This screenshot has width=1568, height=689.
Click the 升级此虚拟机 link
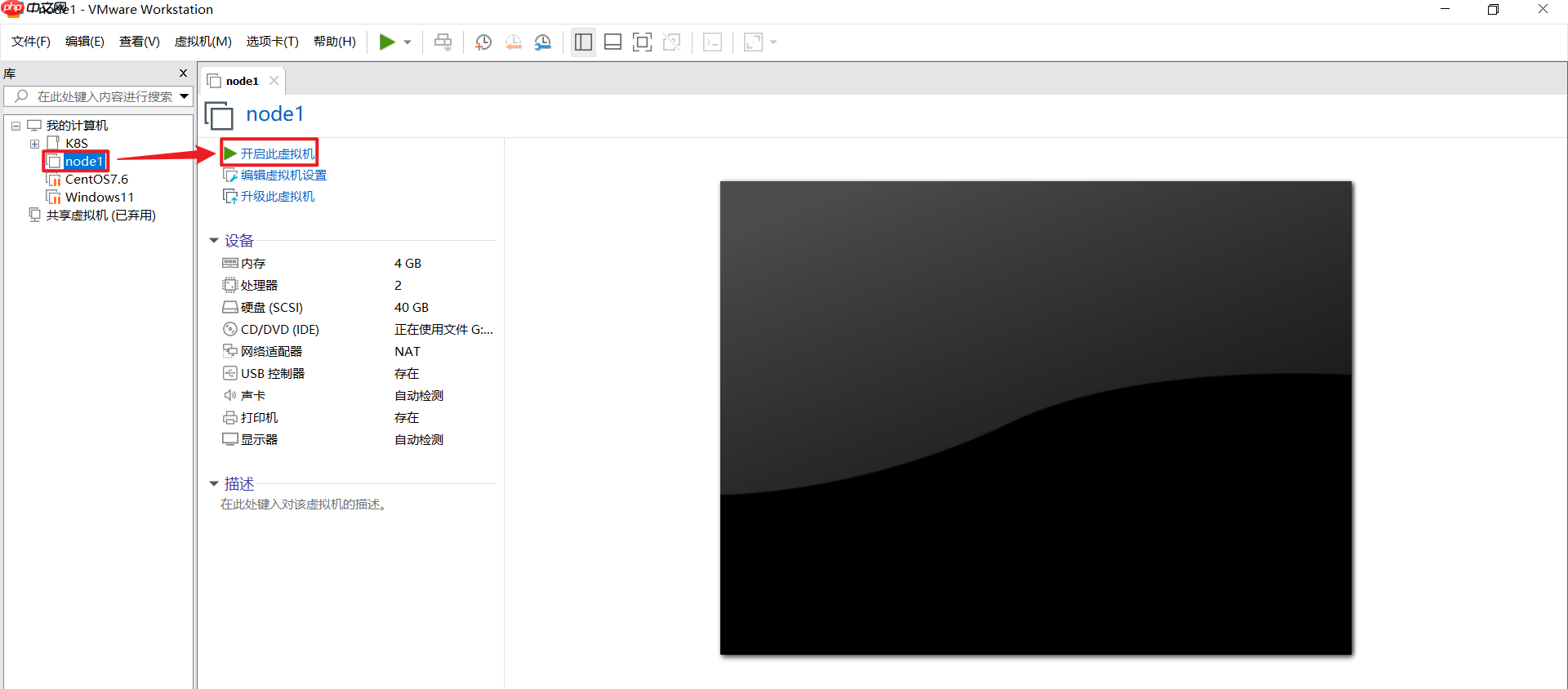(x=278, y=197)
